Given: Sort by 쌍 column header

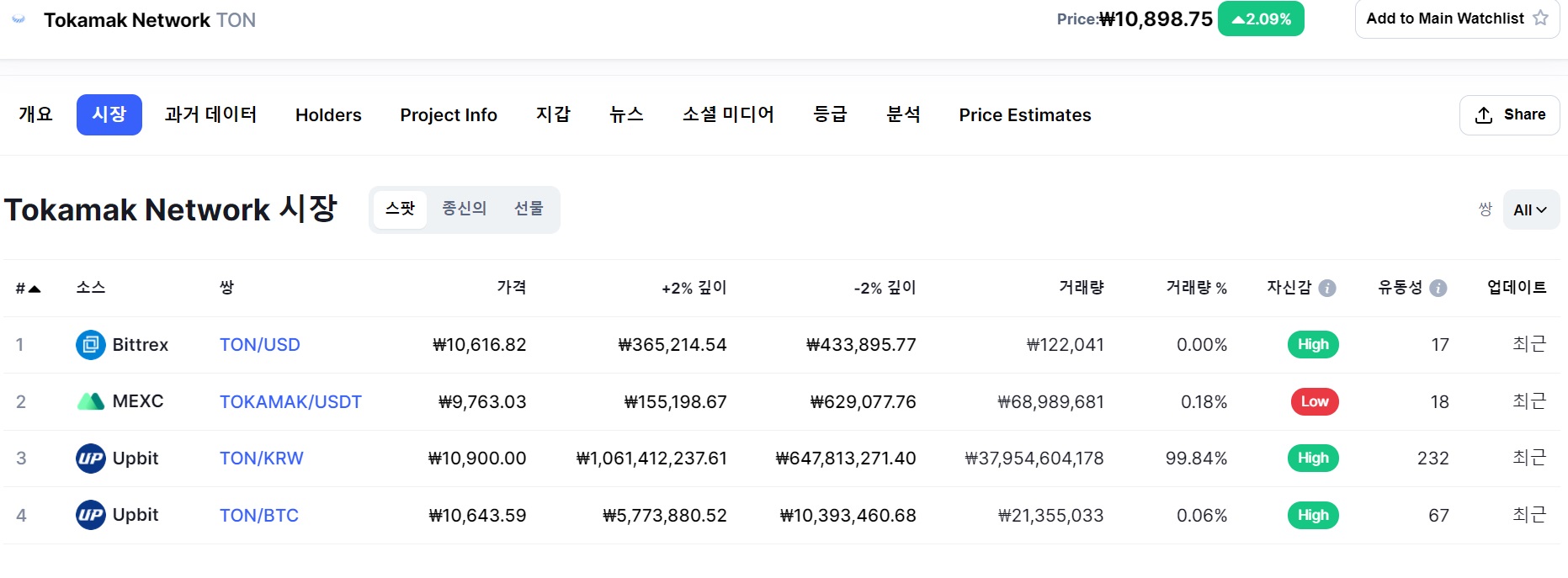Looking at the screenshot, I should click(227, 288).
